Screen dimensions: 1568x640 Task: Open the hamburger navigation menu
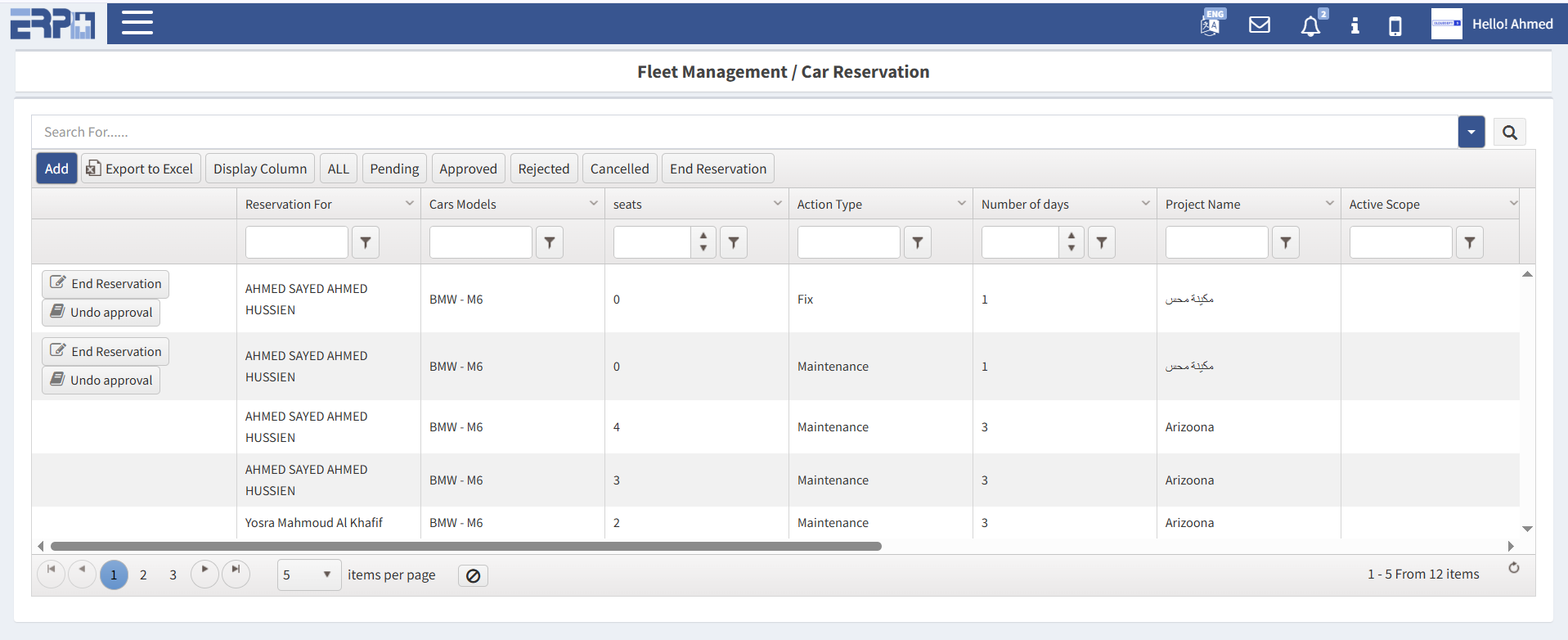click(x=137, y=23)
